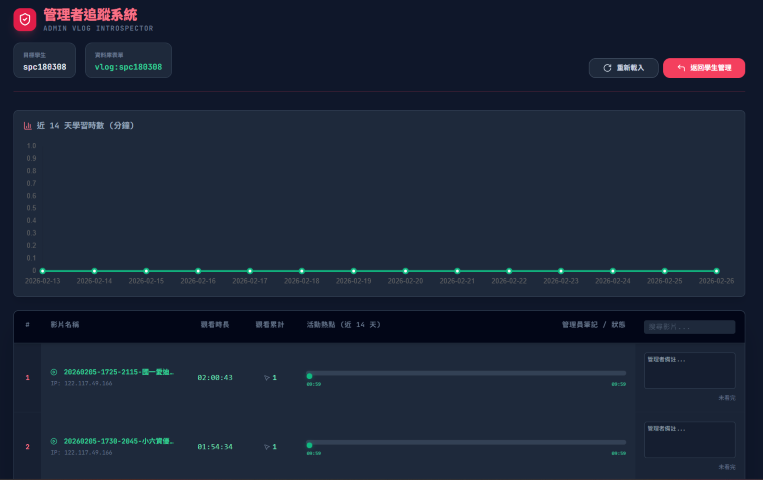Screen dimensions: 763x480
Task: Click the play icon of video 20260205-1730-2045
Action: pos(54,440)
